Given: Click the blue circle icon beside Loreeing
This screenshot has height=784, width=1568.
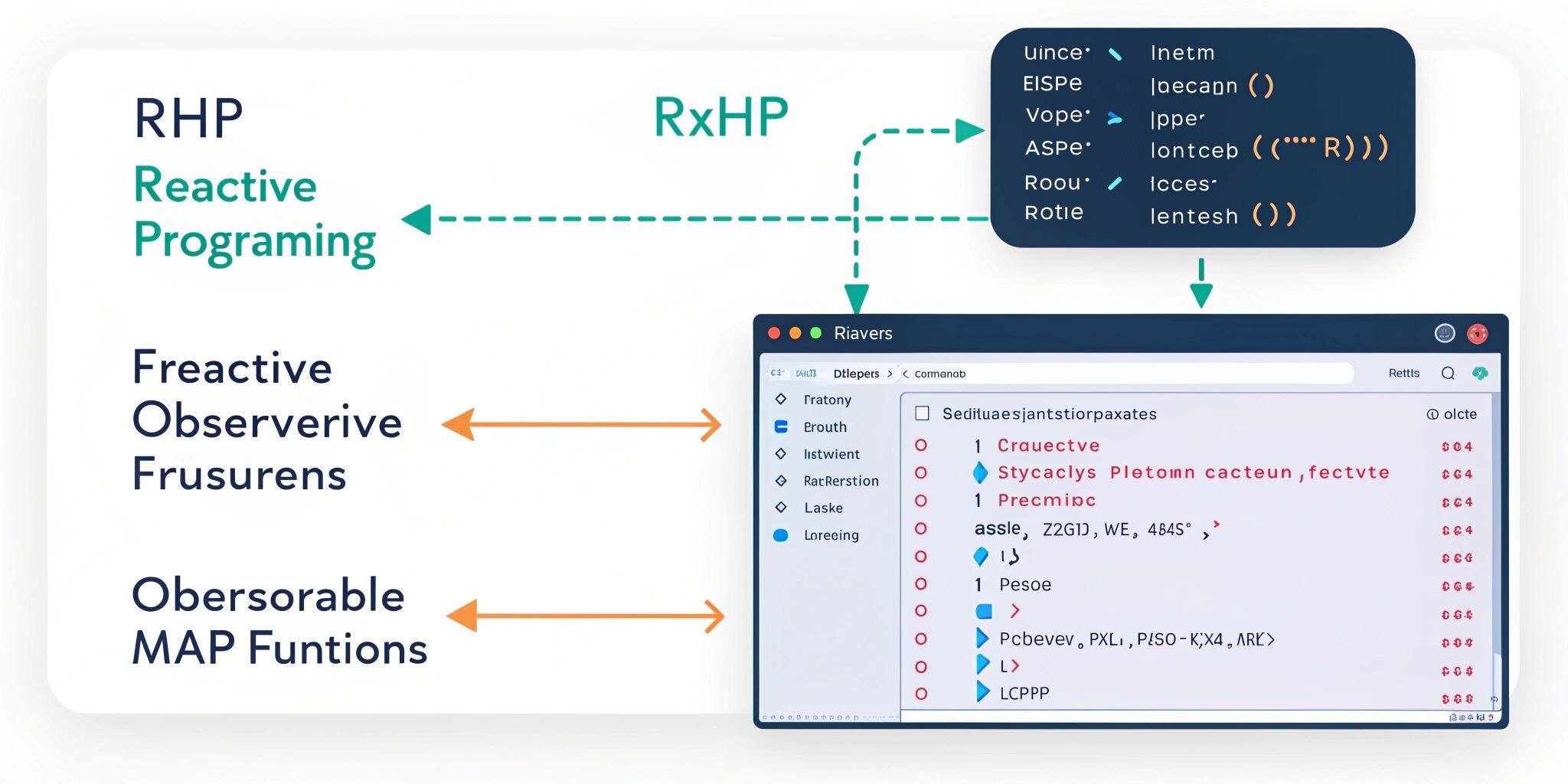Looking at the screenshot, I should 781,535.
